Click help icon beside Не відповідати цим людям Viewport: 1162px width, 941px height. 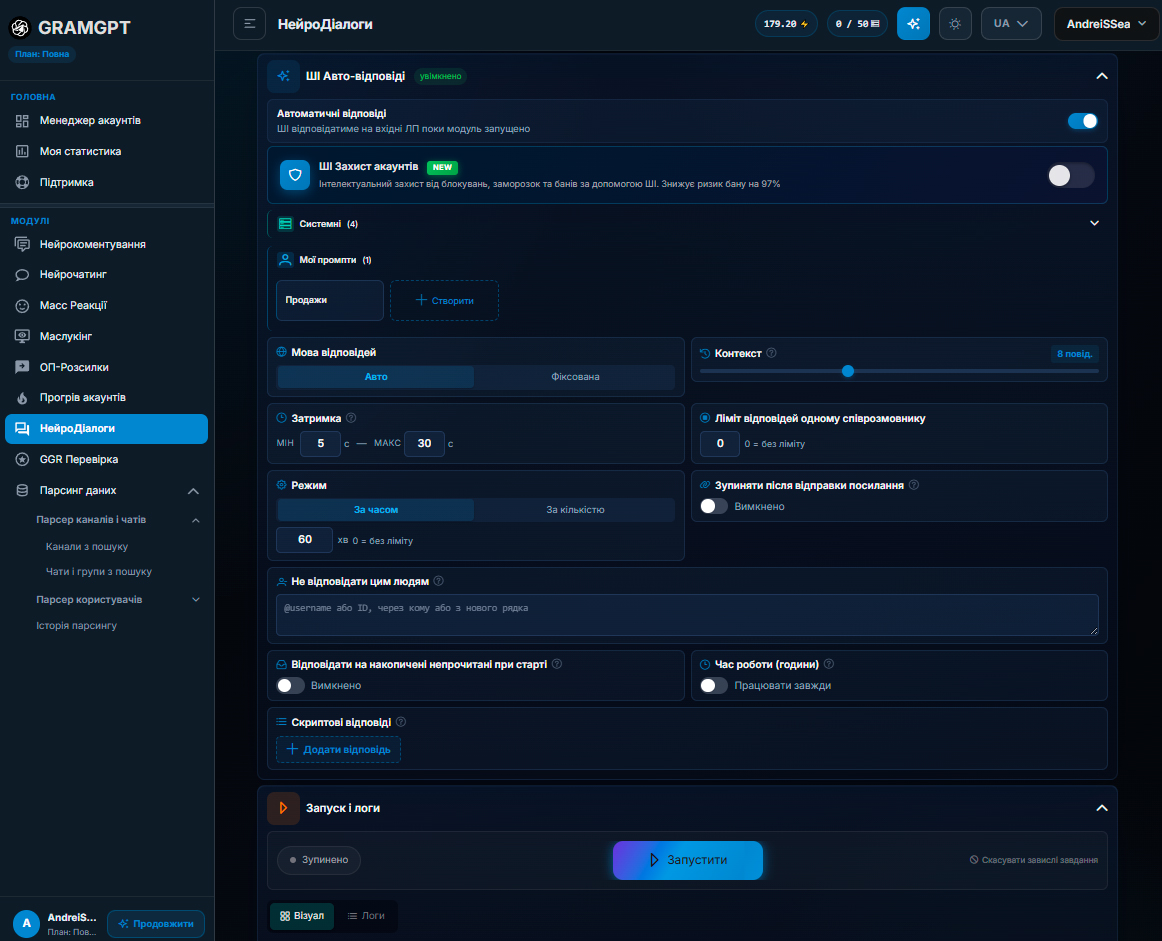coord(439,581)
